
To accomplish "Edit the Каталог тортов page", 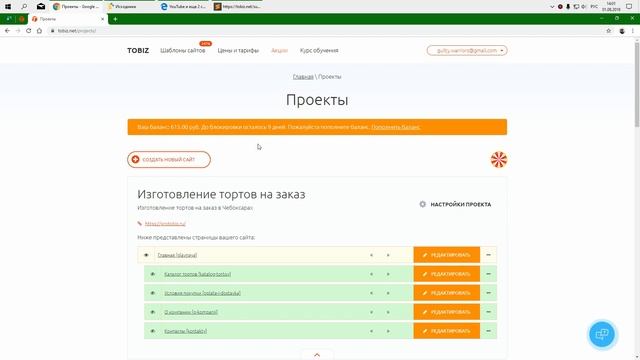I will tap(447, 274).
